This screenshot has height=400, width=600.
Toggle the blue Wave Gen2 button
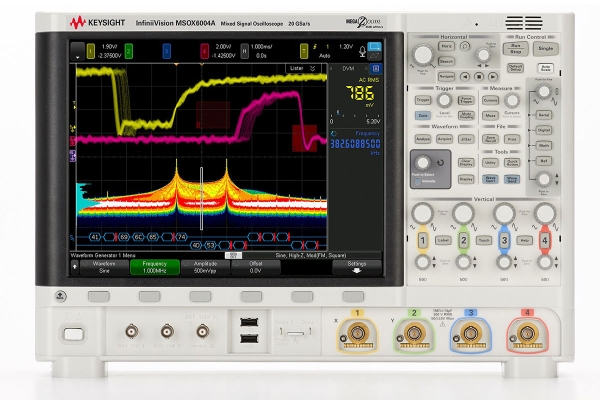tap(512, 179)
